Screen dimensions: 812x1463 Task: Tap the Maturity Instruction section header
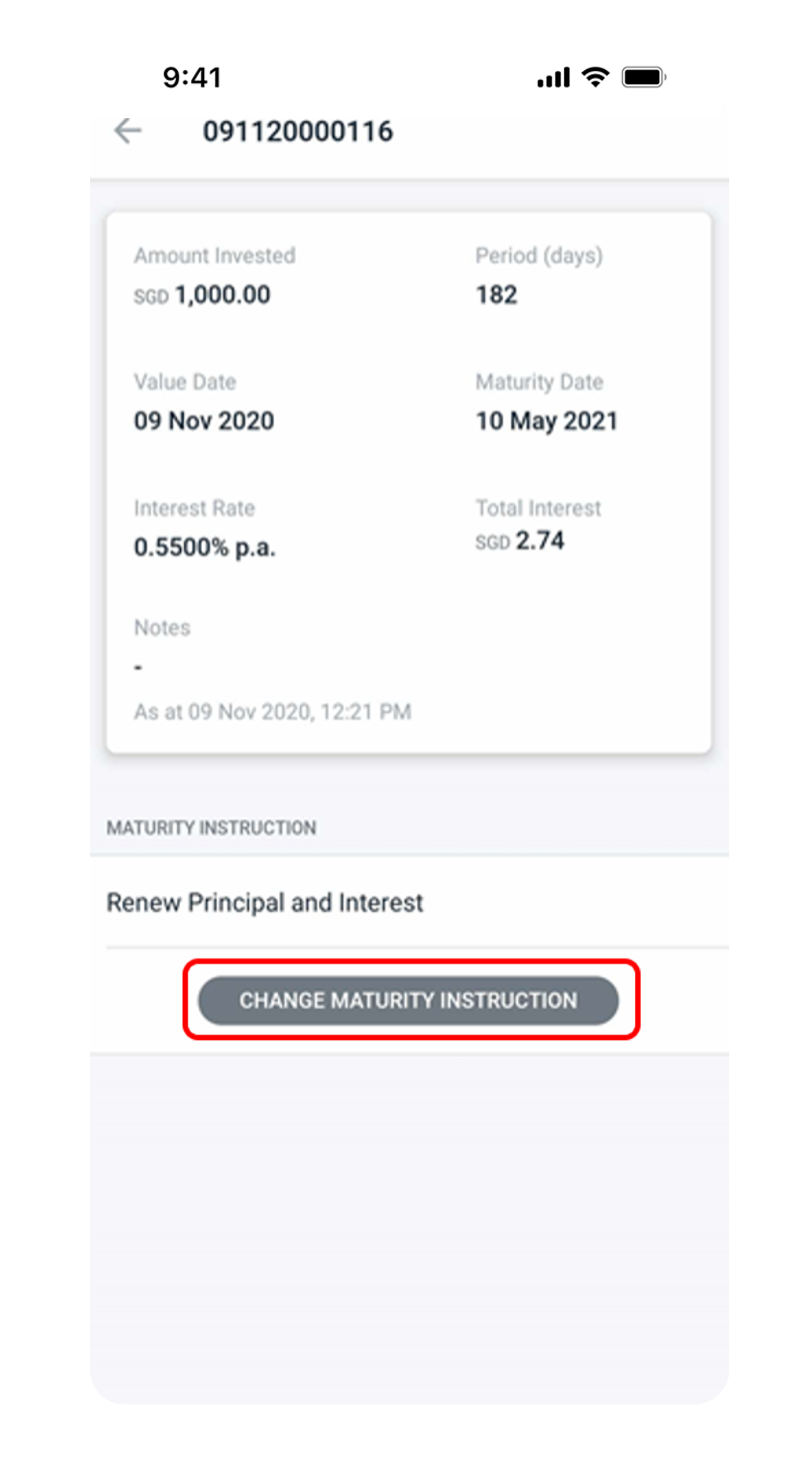coord(212,828)
